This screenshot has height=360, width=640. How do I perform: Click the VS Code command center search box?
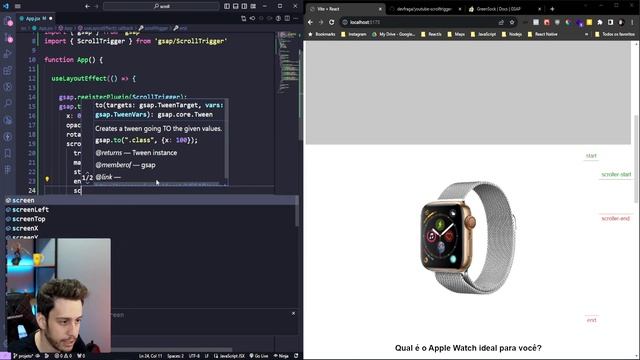pos(161,6)
